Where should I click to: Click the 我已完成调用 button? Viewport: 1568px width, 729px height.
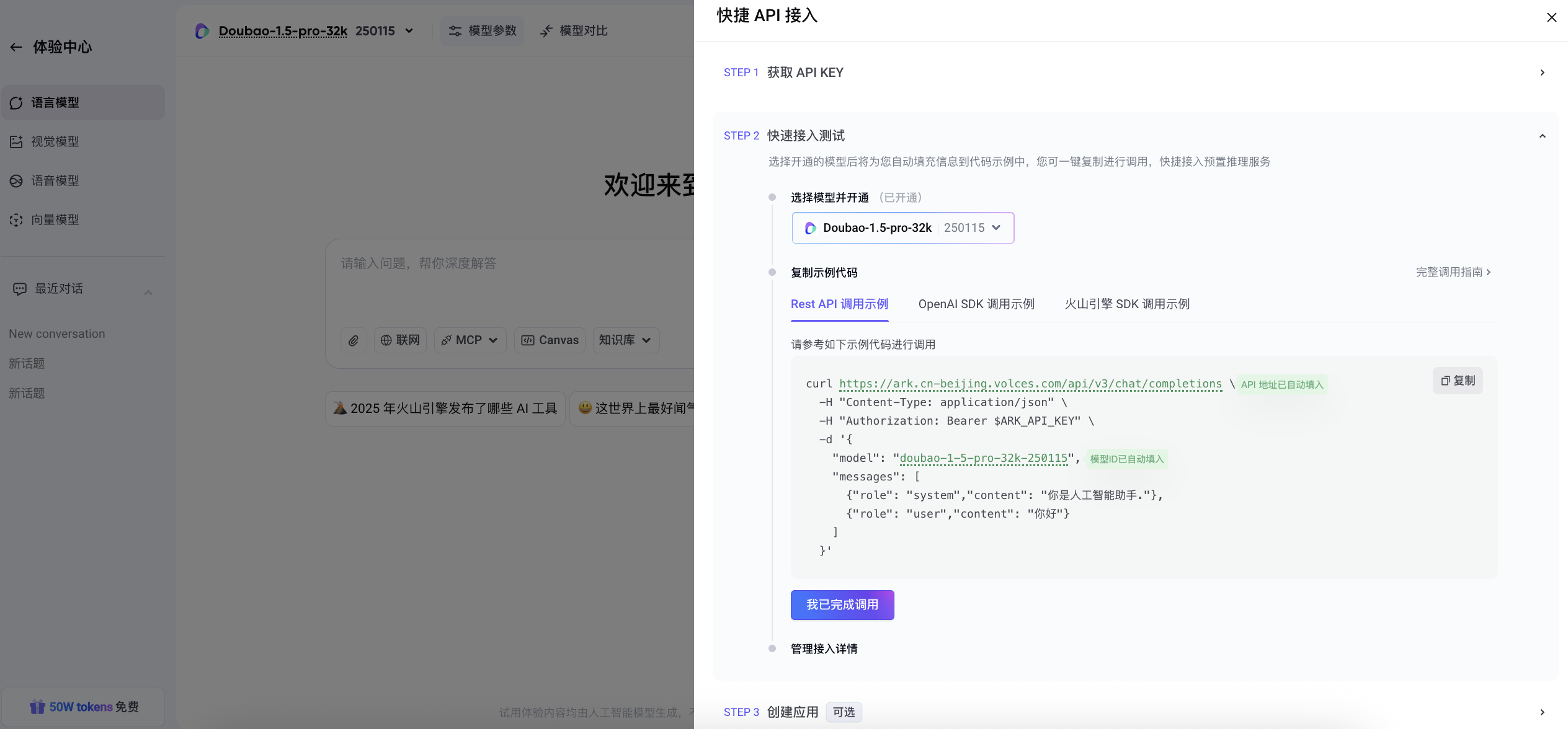(842, 605)
